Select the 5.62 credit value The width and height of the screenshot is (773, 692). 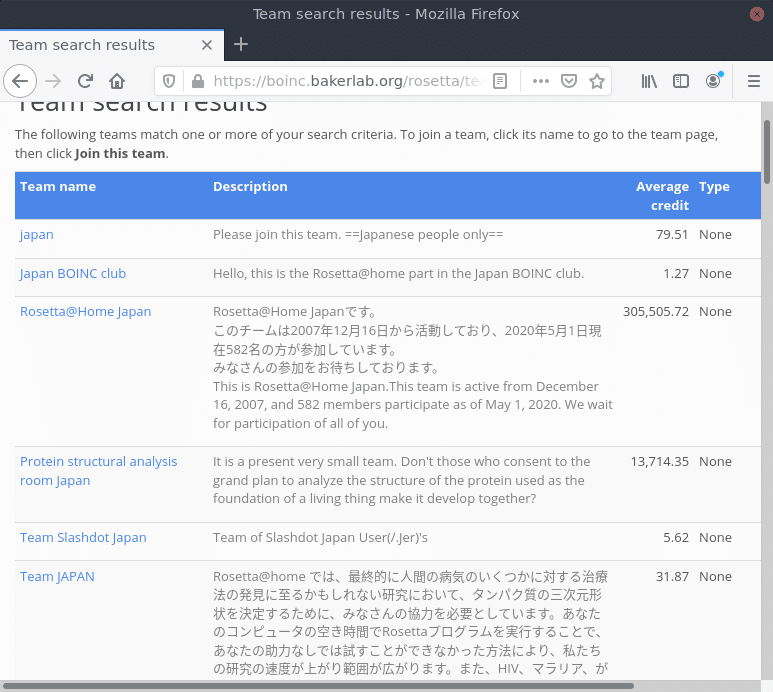pyautogui.click(x=676, y=537)
